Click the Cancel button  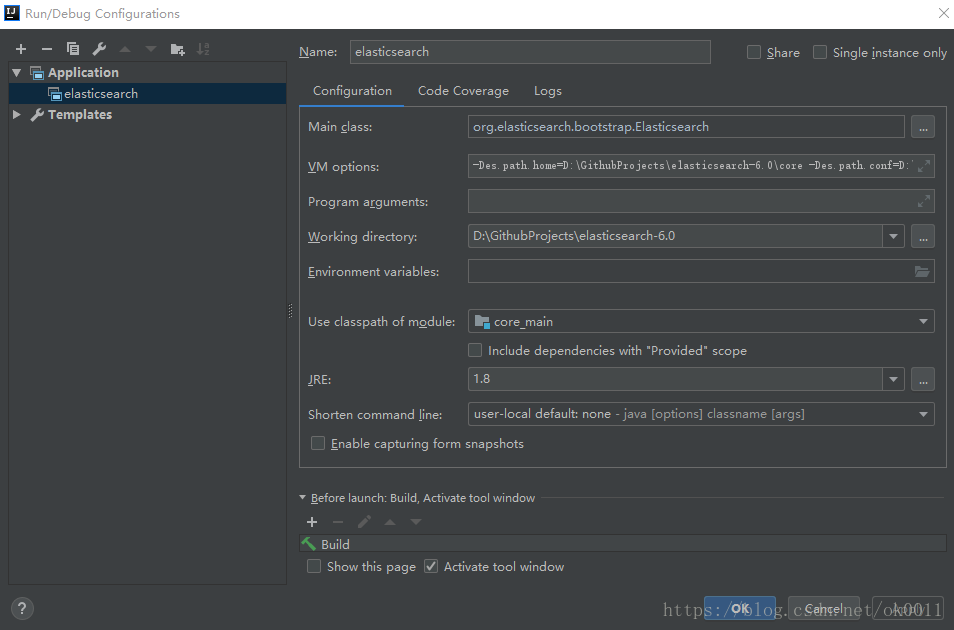point(824,608)
